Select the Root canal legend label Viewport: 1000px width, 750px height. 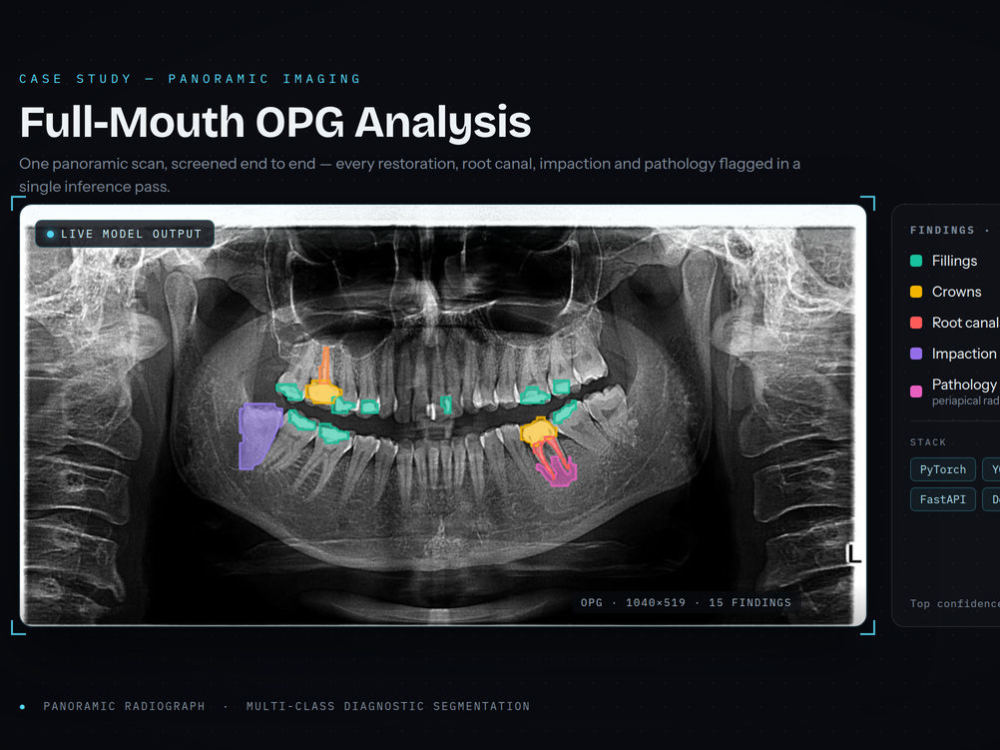966,323
